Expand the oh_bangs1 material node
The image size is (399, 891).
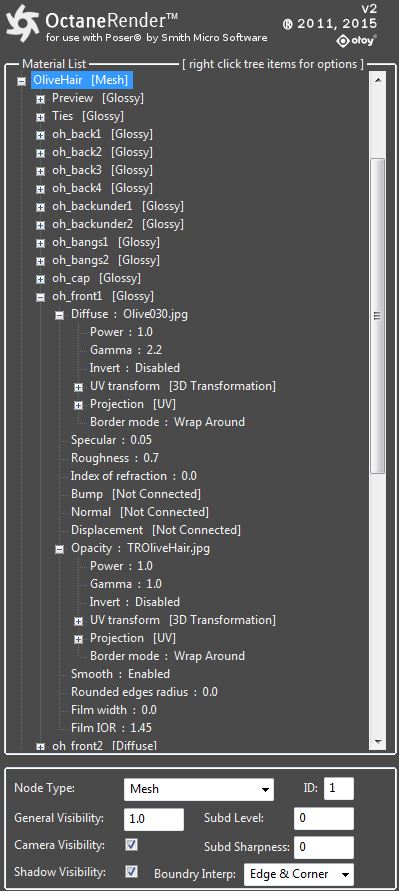(40, 243)
